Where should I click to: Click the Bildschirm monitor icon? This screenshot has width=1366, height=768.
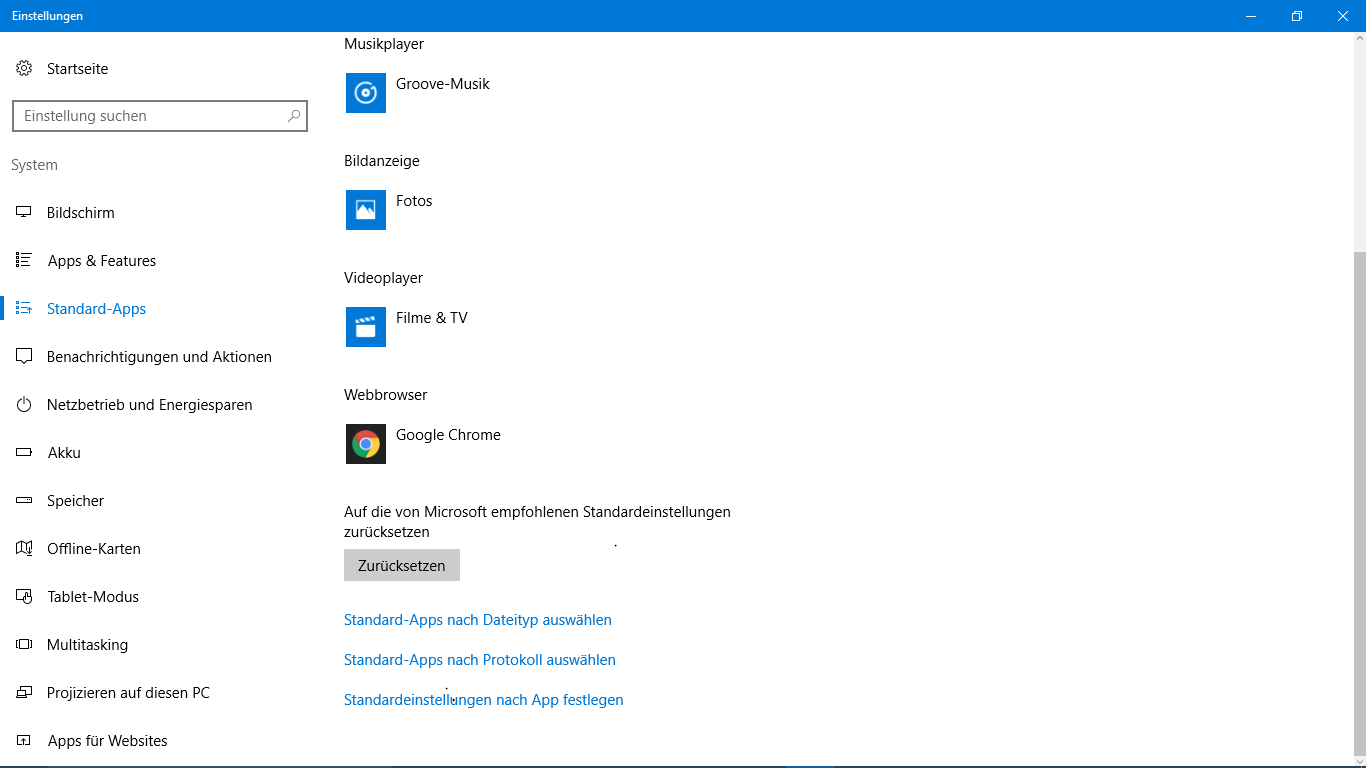point(24,213)
